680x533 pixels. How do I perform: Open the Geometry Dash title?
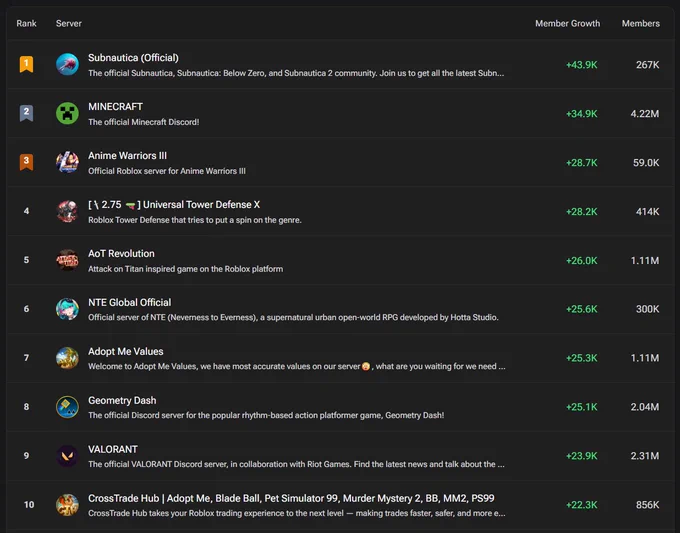pos(122,400)
